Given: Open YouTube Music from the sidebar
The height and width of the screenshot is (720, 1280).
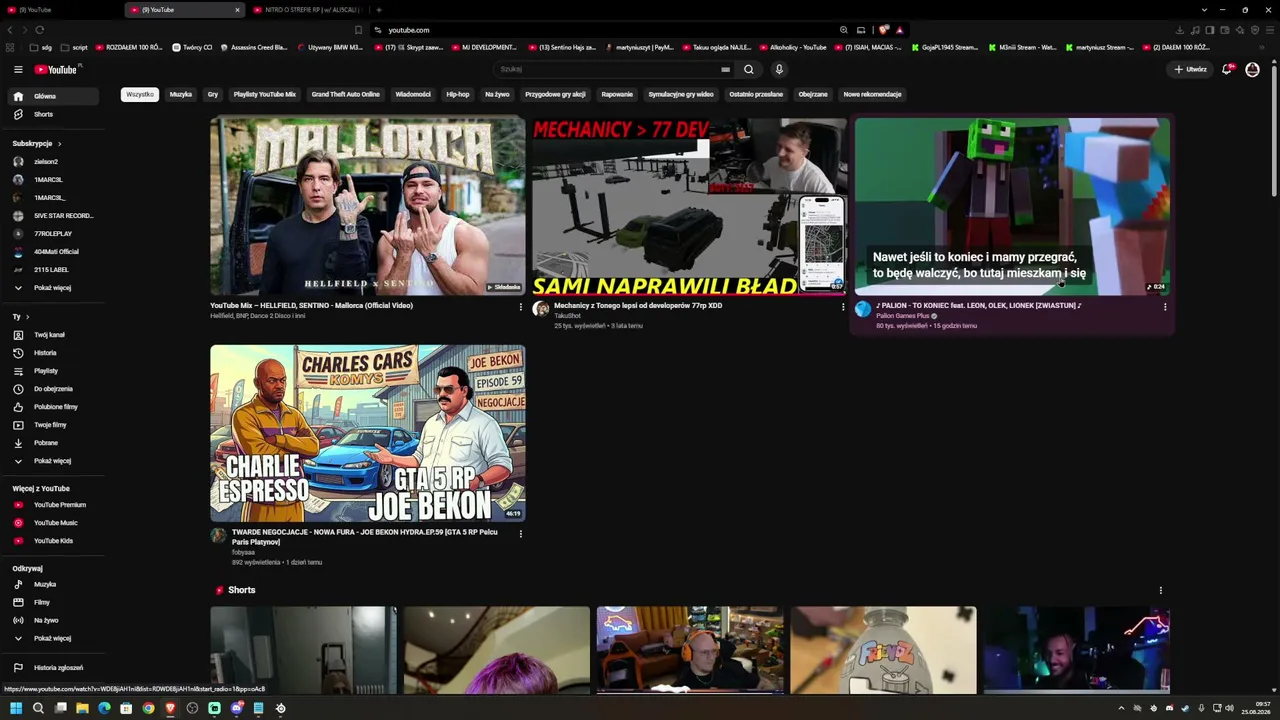Looking at the screenshot, I should pyautogui.click(x=55, y=523).
